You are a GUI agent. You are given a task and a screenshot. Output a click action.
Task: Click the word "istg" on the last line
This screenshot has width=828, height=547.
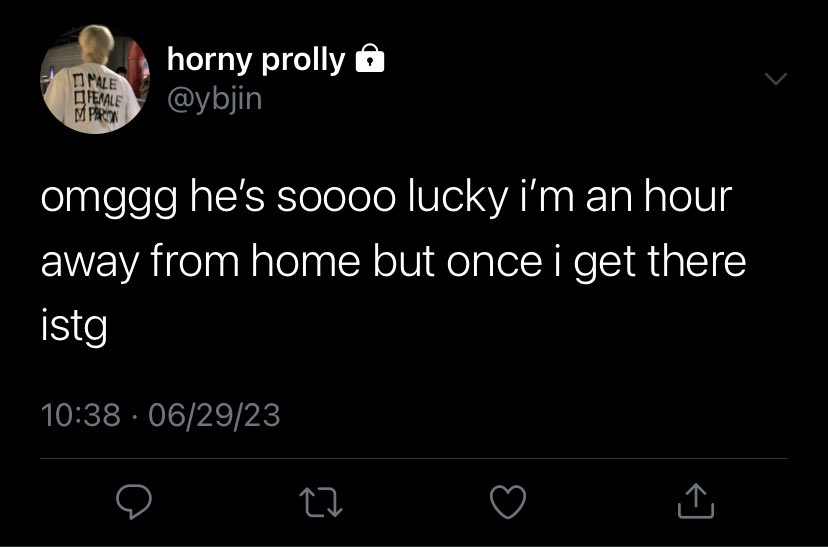74,327
